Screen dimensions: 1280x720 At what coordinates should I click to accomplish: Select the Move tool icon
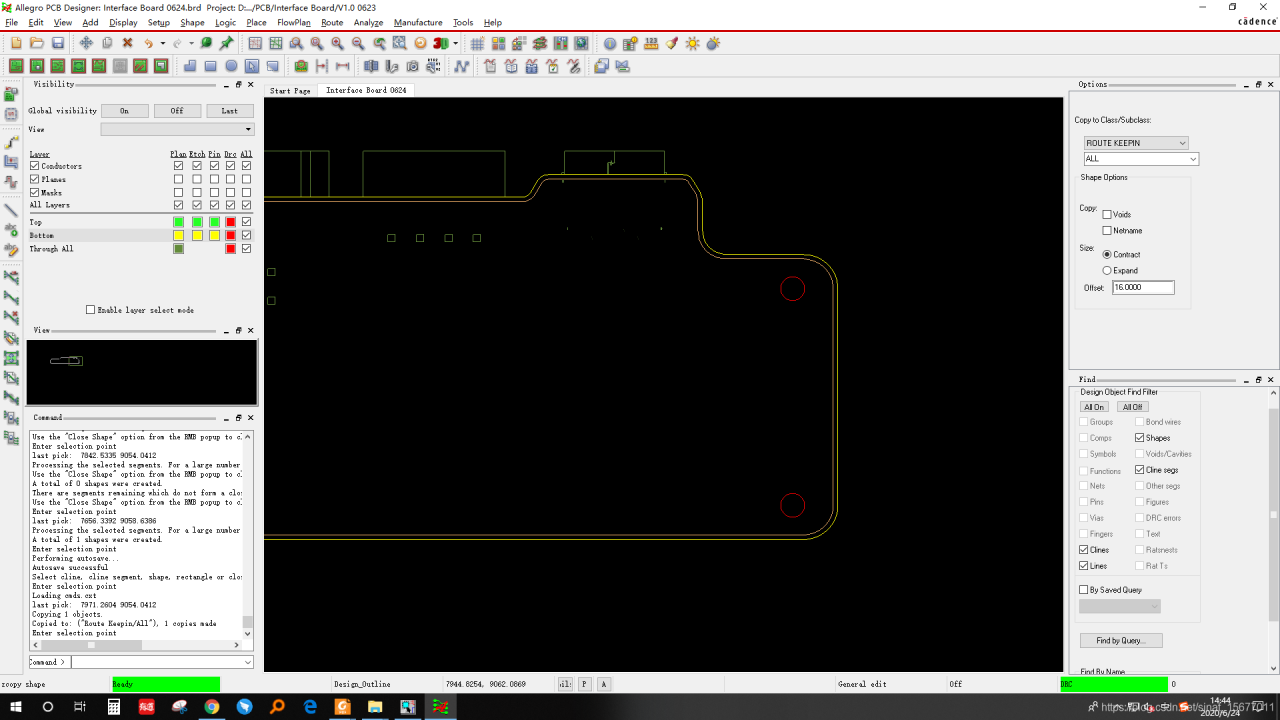pos(86,43)
